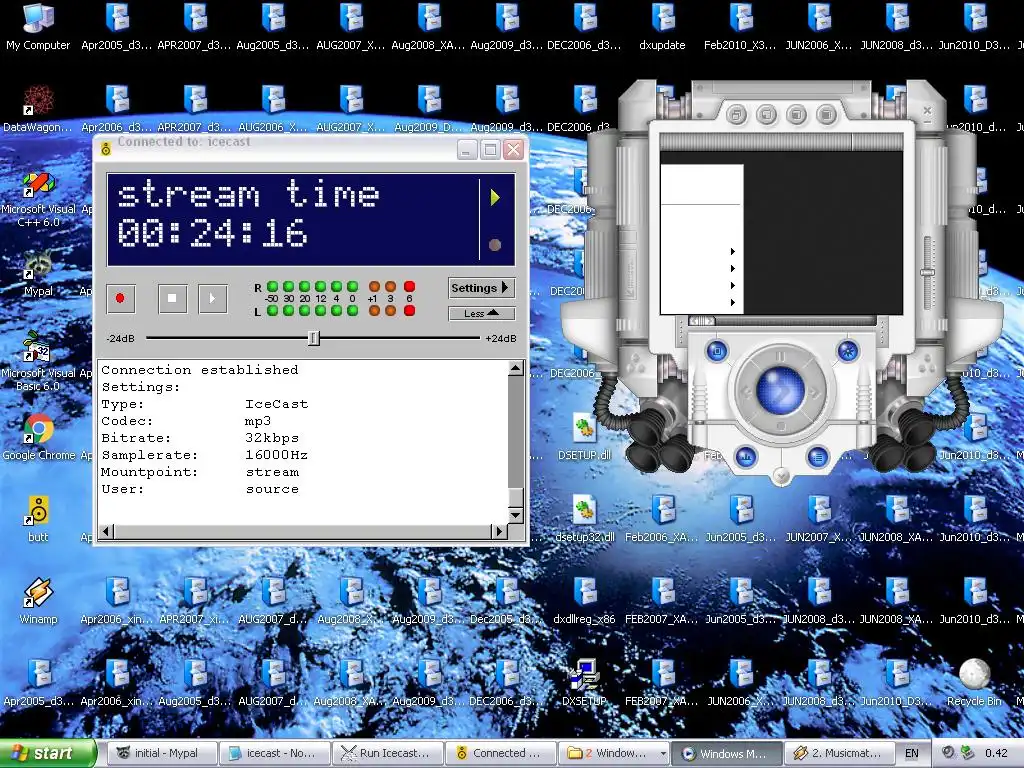Switch to "Windows M..." taskbar button
The image size is (1024, 768).
point(726,753)
